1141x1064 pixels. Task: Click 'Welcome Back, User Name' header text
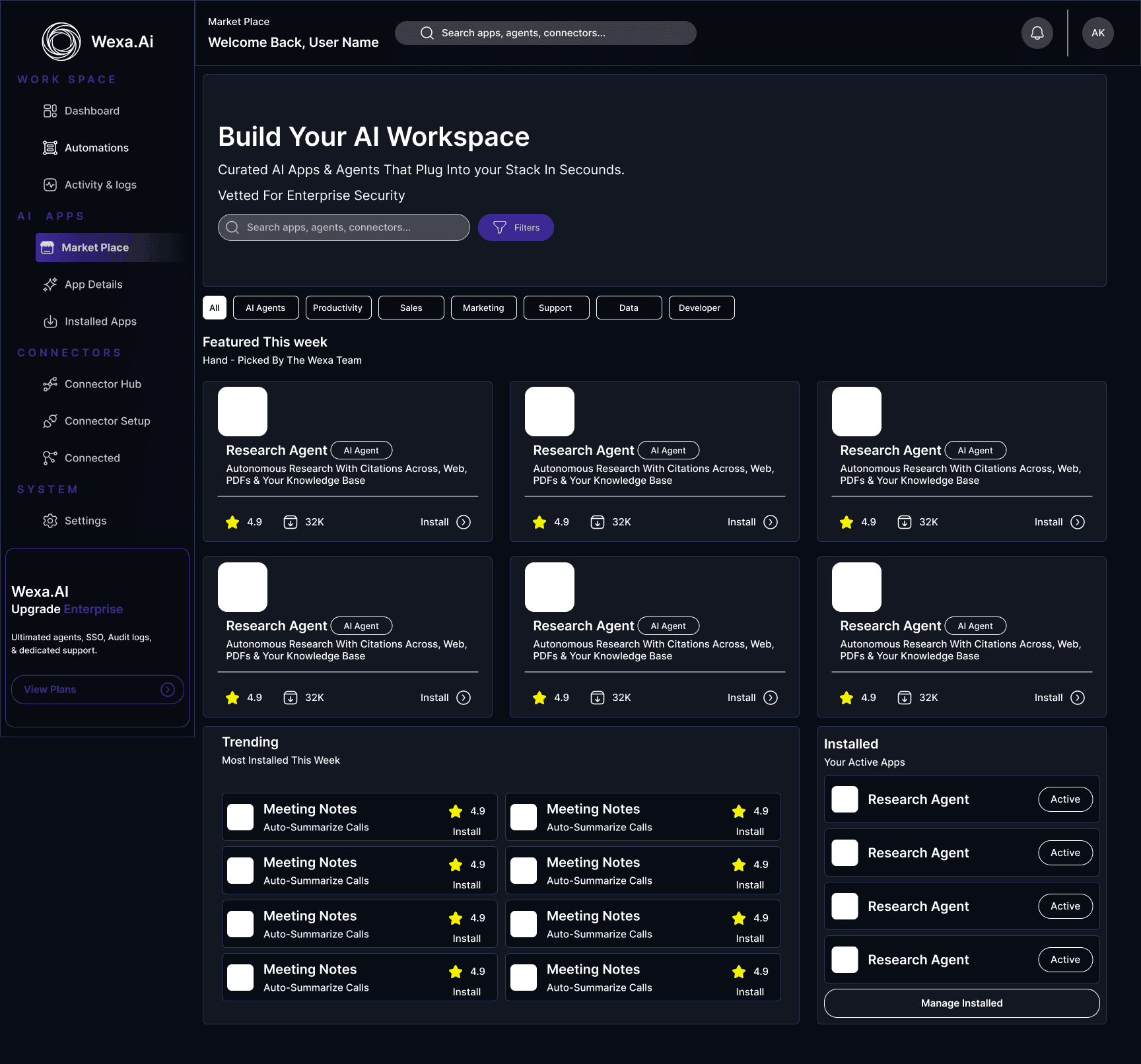(293, 42)
